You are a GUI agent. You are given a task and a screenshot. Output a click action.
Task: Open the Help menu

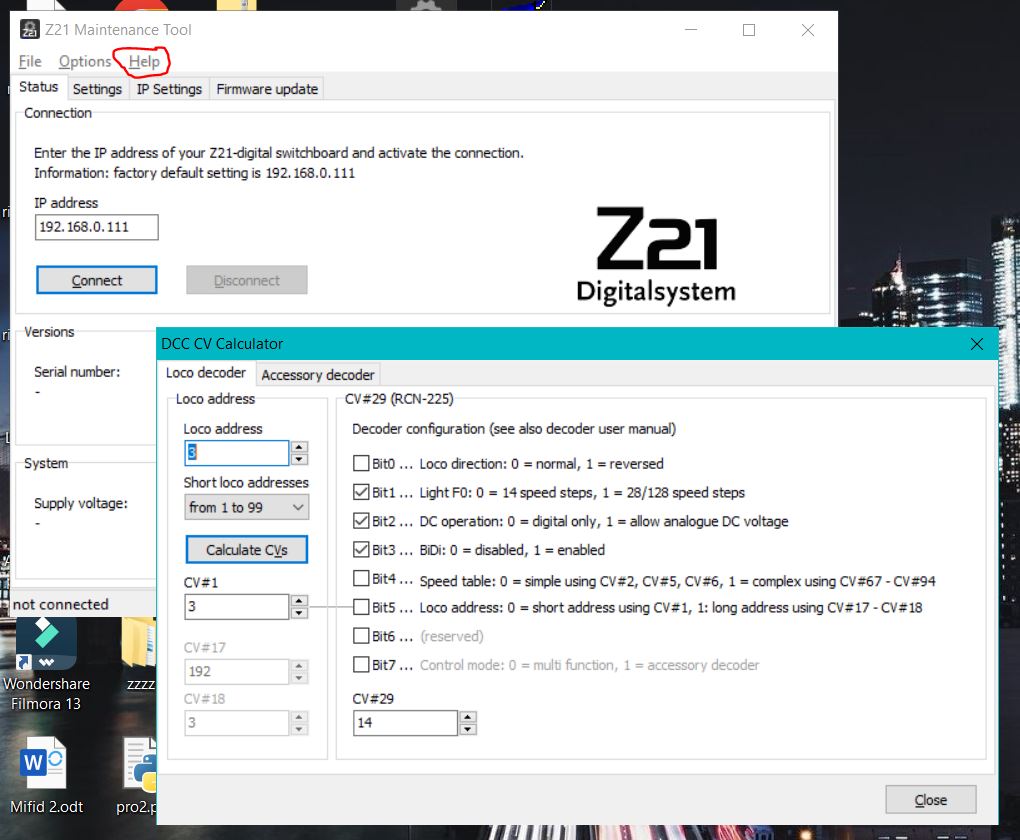point(144,62)
